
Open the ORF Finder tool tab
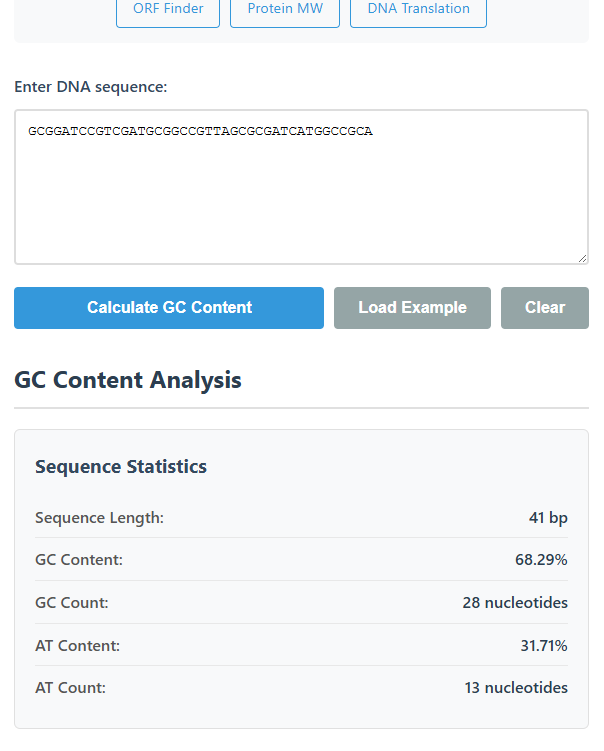pyautogui.click(x=168, y=10)
